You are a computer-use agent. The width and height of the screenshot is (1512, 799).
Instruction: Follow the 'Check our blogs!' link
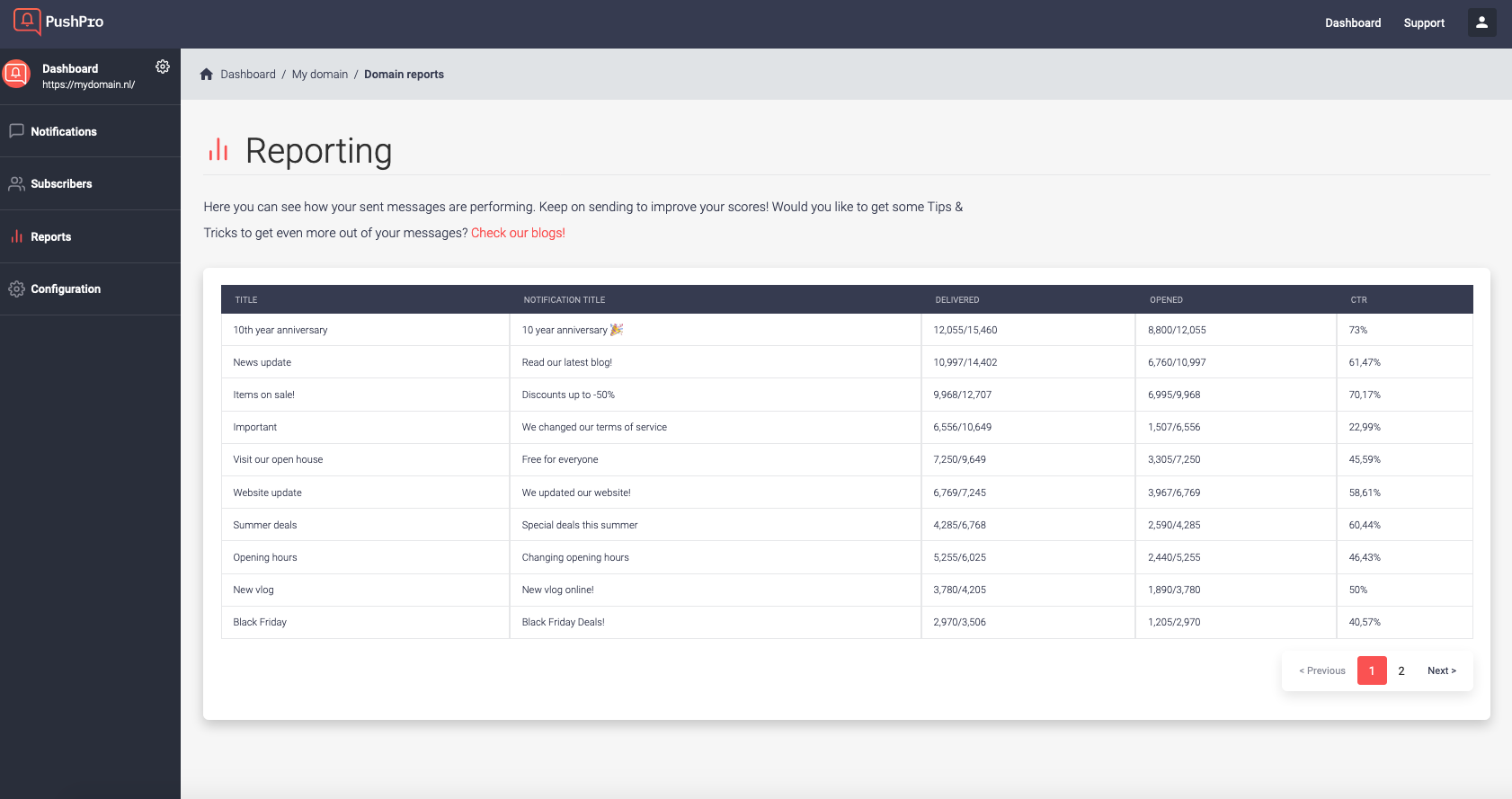pos(518,233)
